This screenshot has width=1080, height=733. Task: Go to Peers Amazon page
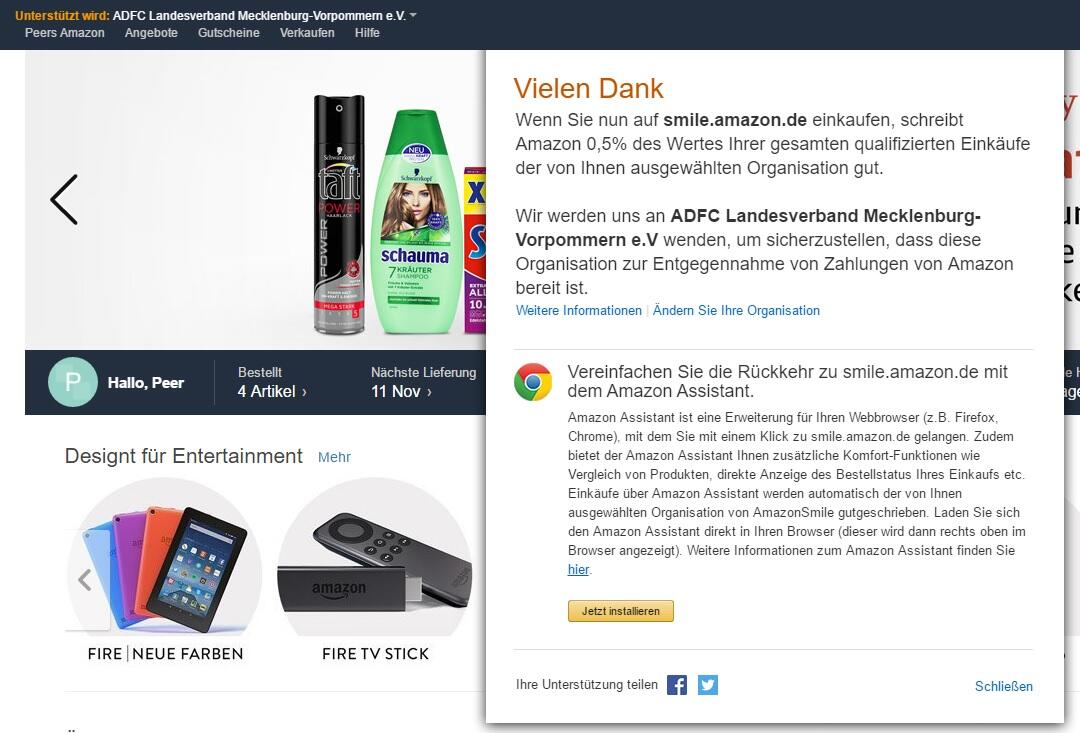tap(65, 32)
